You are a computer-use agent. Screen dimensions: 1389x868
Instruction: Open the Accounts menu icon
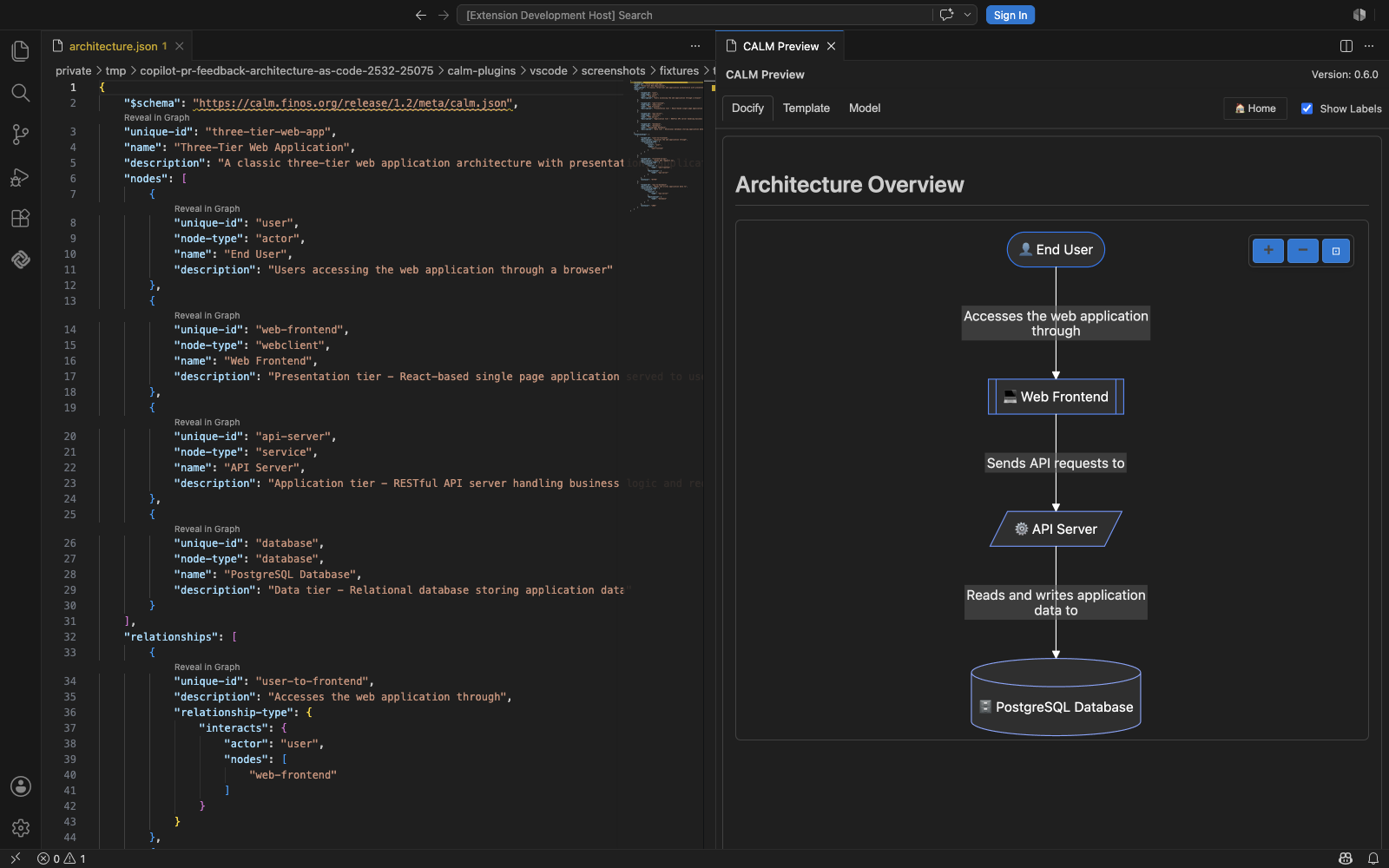(21, 786)
